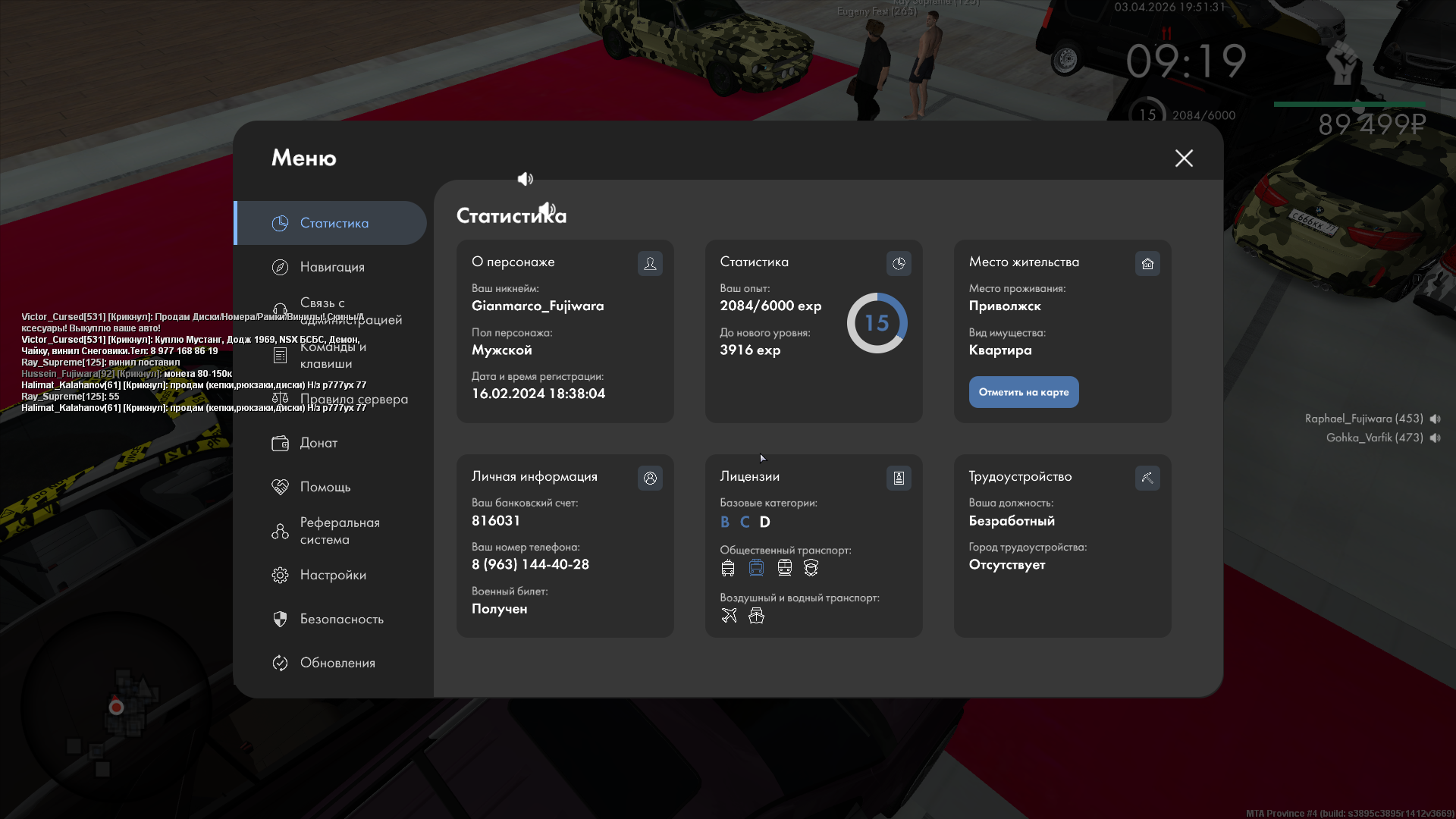This screenshot has width=1456, height=819.
Task: Click the pickaxe icon in Трудоустройство card
Action: (1147, 479)
